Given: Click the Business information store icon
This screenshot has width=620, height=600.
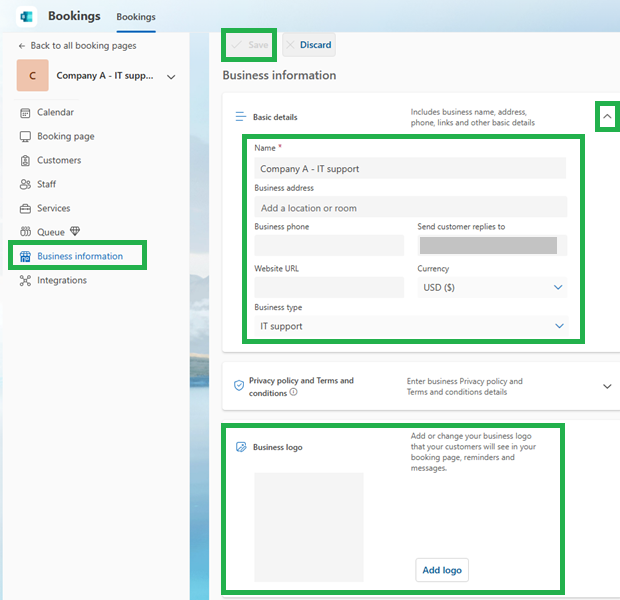Looking at the screenshot, I should (25, 257).
